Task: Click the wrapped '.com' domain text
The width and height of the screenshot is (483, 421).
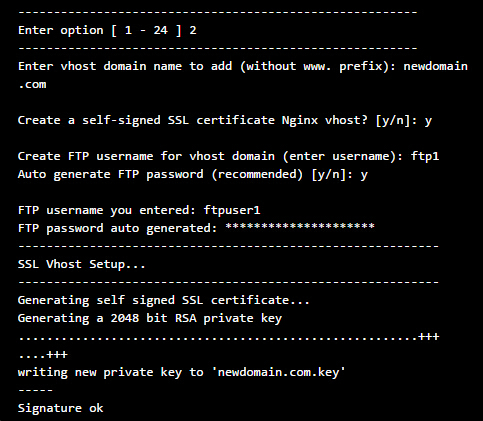Action: point(32,84)
